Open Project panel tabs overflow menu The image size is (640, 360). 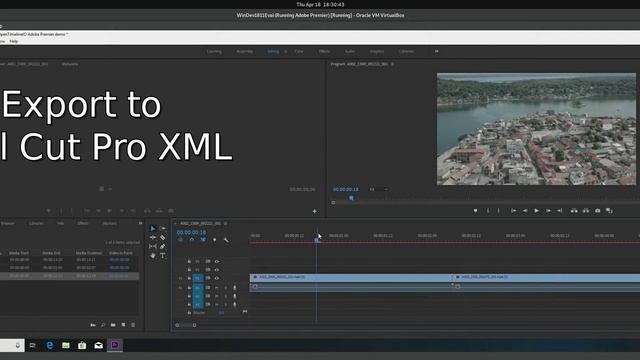[140, 223]
